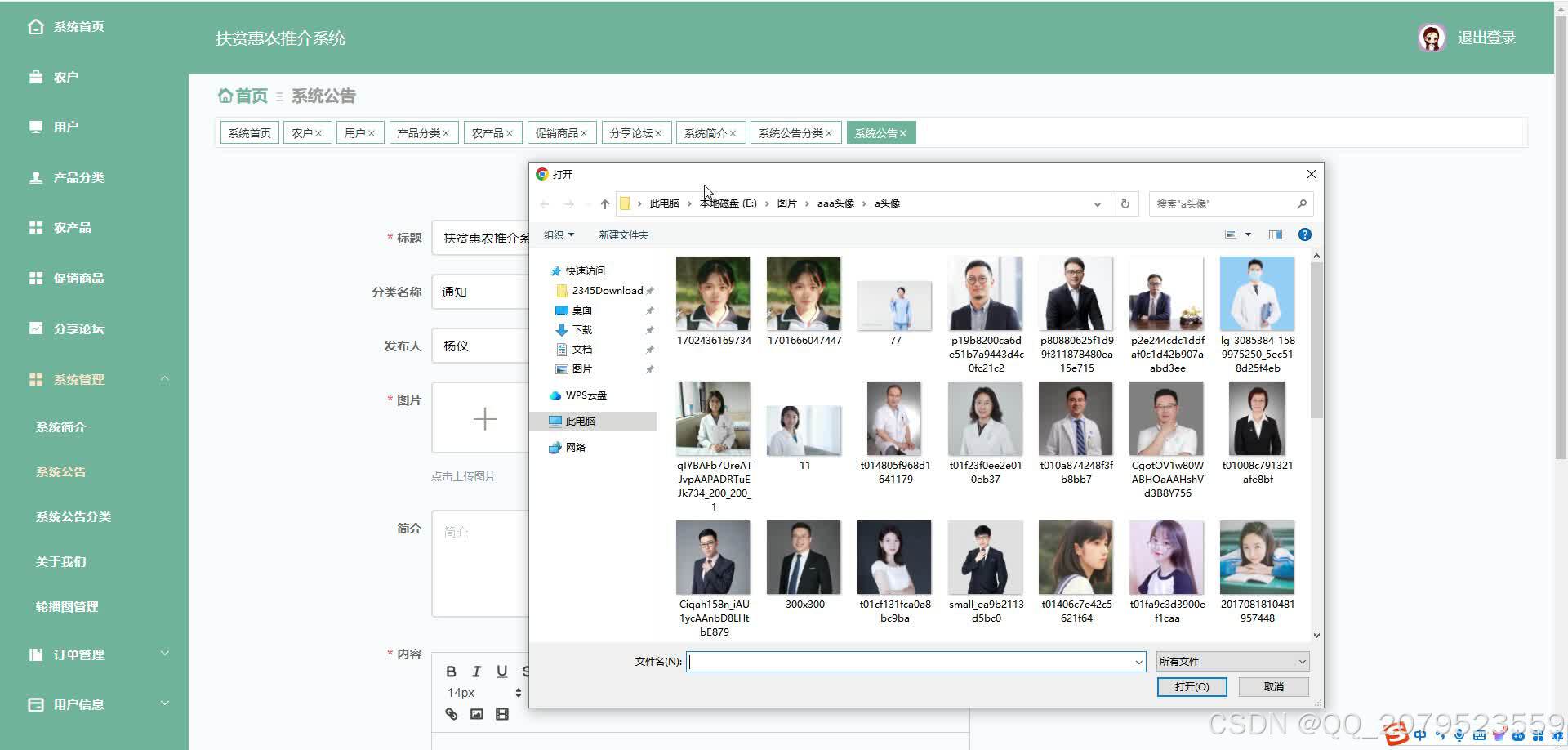Viewport: 1568px width, 750px height.
Task: Insert a hyperlink with the link icon
Action: pos(451,714)
